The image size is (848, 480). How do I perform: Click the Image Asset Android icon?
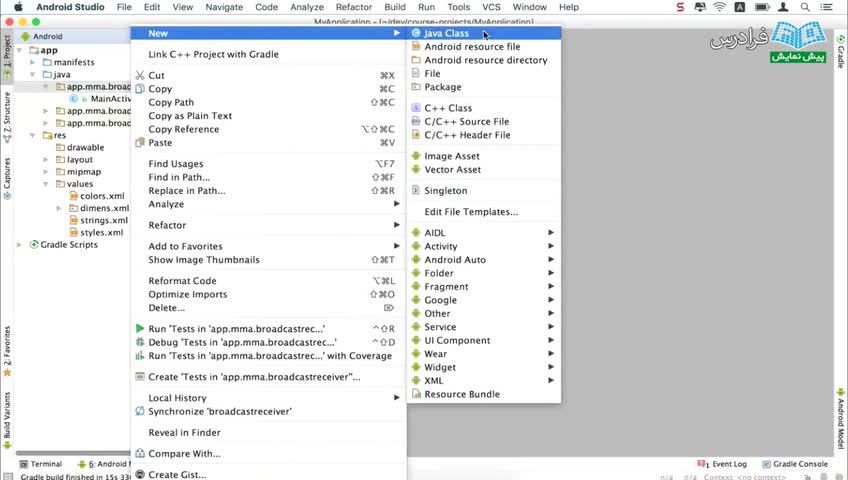[x=416, y=156]
